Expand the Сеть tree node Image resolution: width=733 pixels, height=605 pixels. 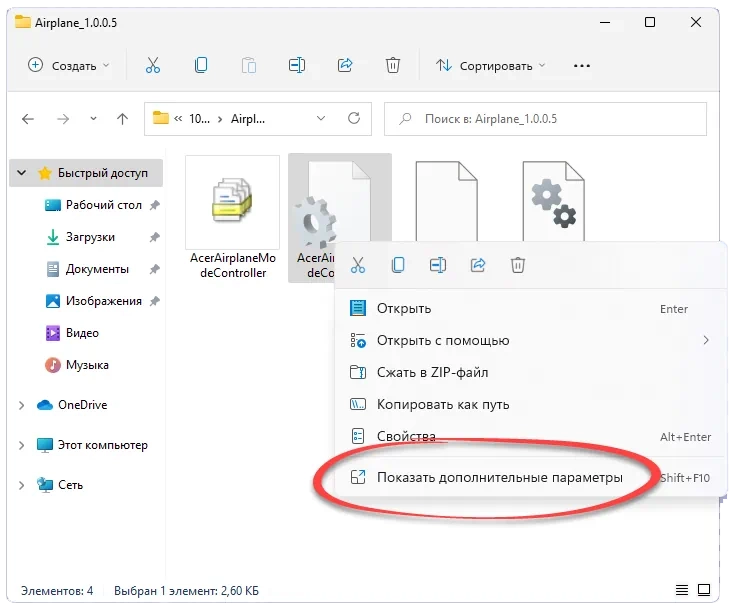coord(22,485)
